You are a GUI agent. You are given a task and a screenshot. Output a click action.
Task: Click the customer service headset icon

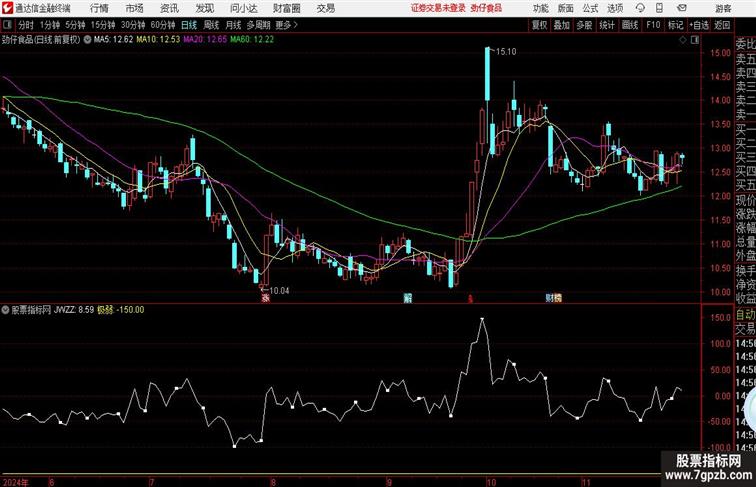pyautogui.click(x=640, y=8)
